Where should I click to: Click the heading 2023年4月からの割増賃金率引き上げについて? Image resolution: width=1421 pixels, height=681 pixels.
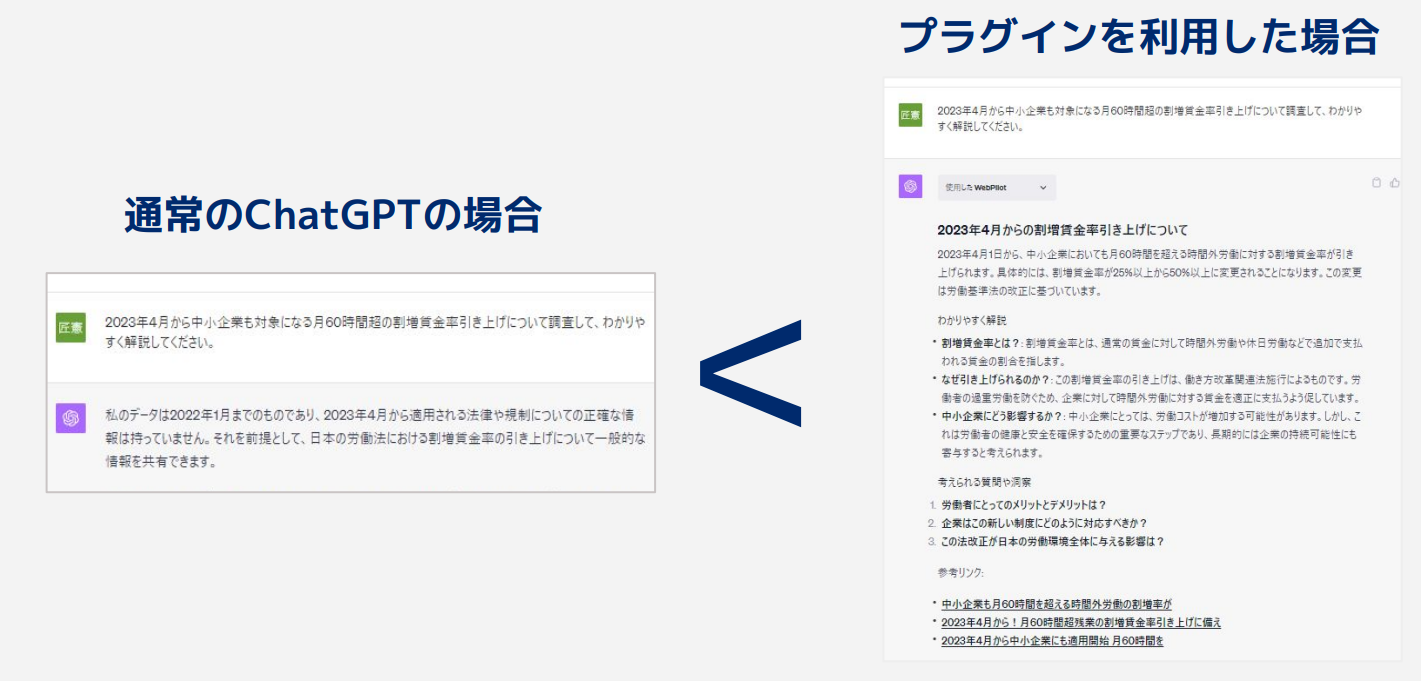[1062, 230]
